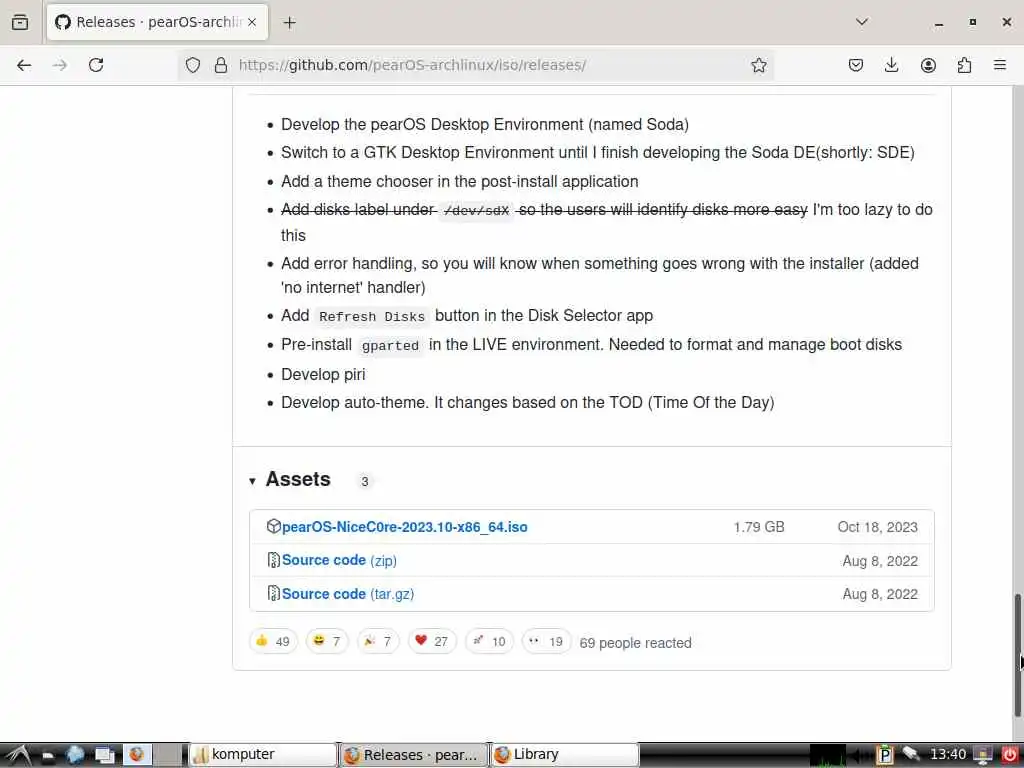Bookmark this page with the star
The height and width of the screenshot is (768, 1024).
(x=758, y=65)
